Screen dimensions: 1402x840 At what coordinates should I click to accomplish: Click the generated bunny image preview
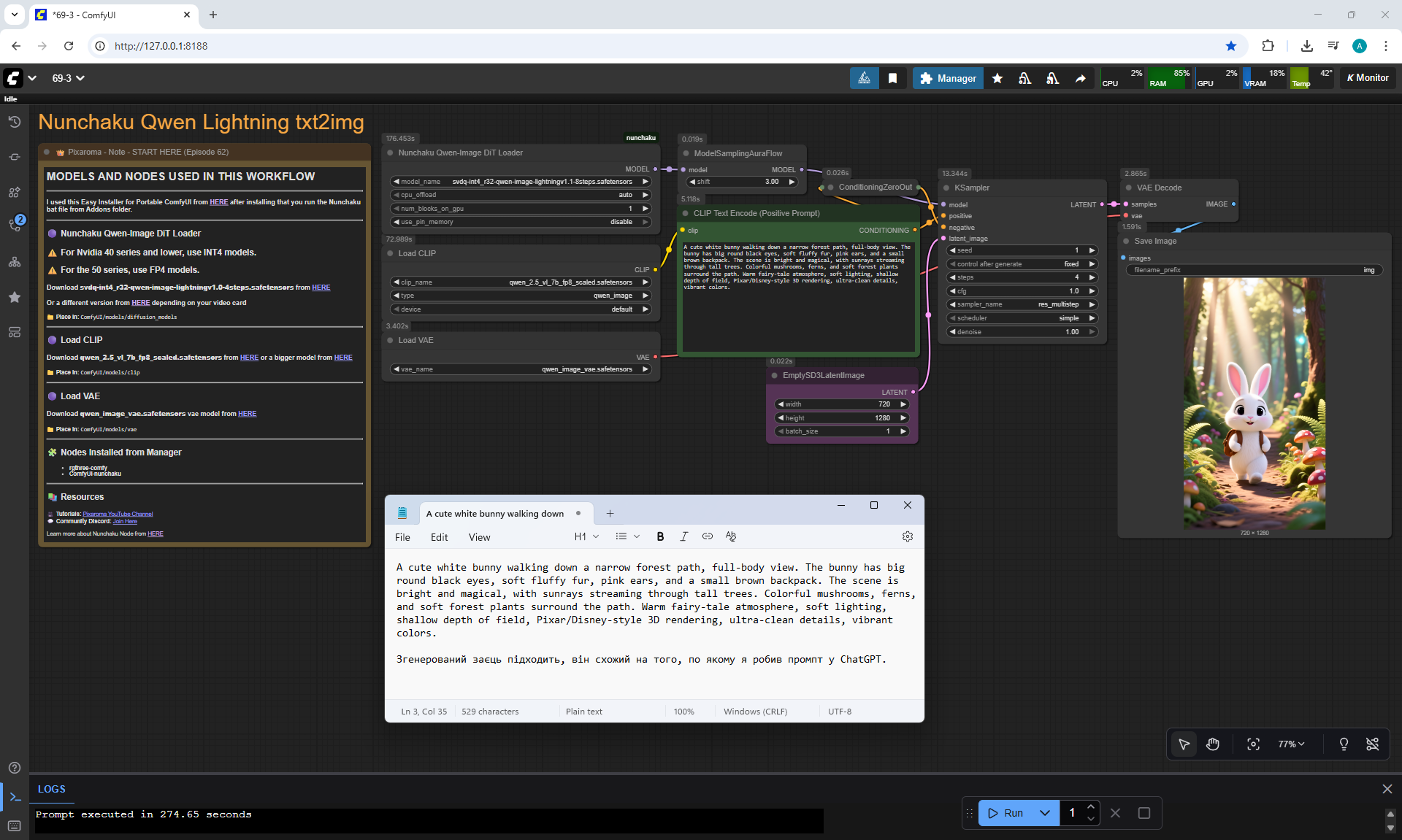tap(1254, 403)
